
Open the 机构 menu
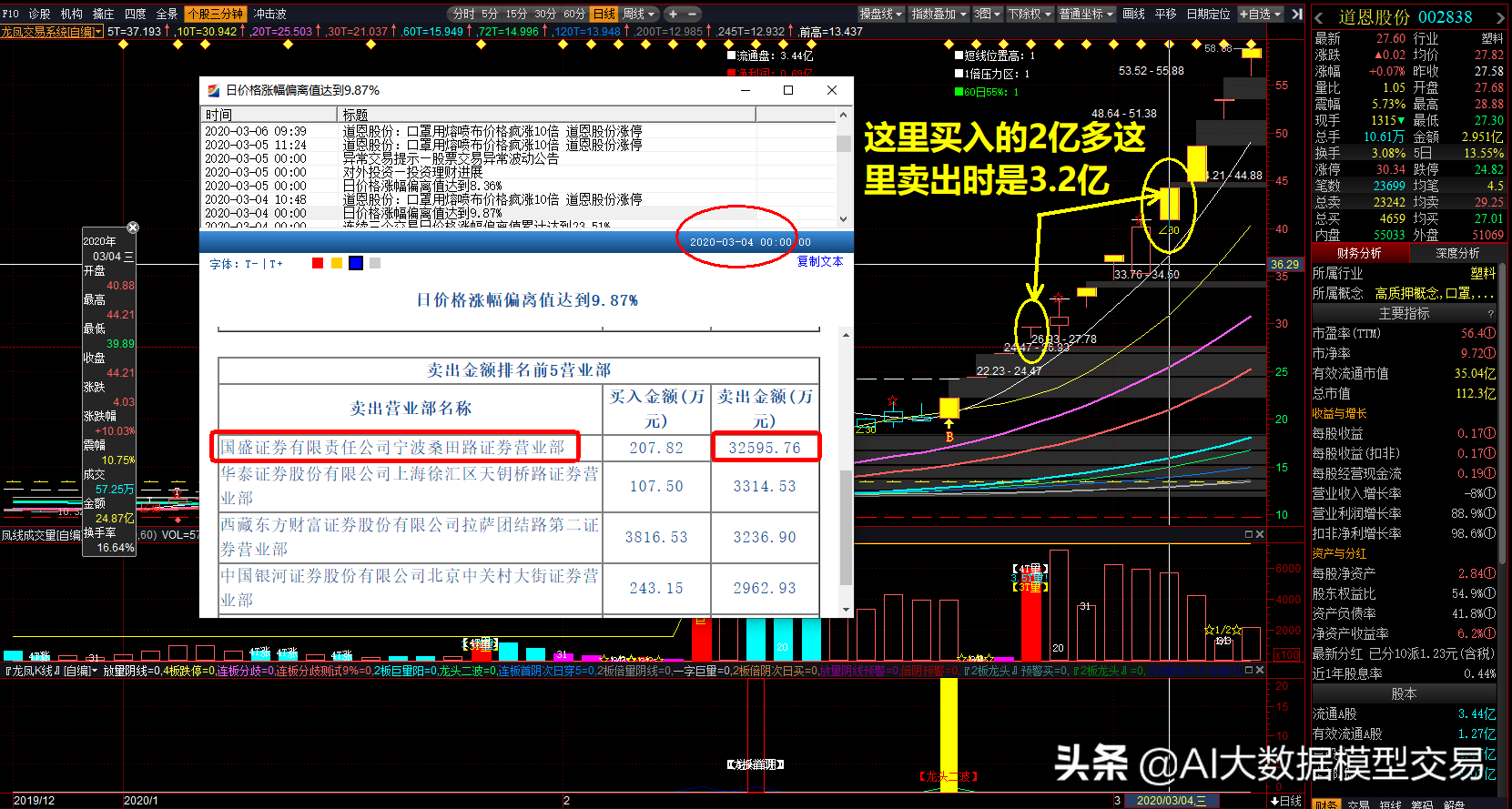click(x=71, y=14)
